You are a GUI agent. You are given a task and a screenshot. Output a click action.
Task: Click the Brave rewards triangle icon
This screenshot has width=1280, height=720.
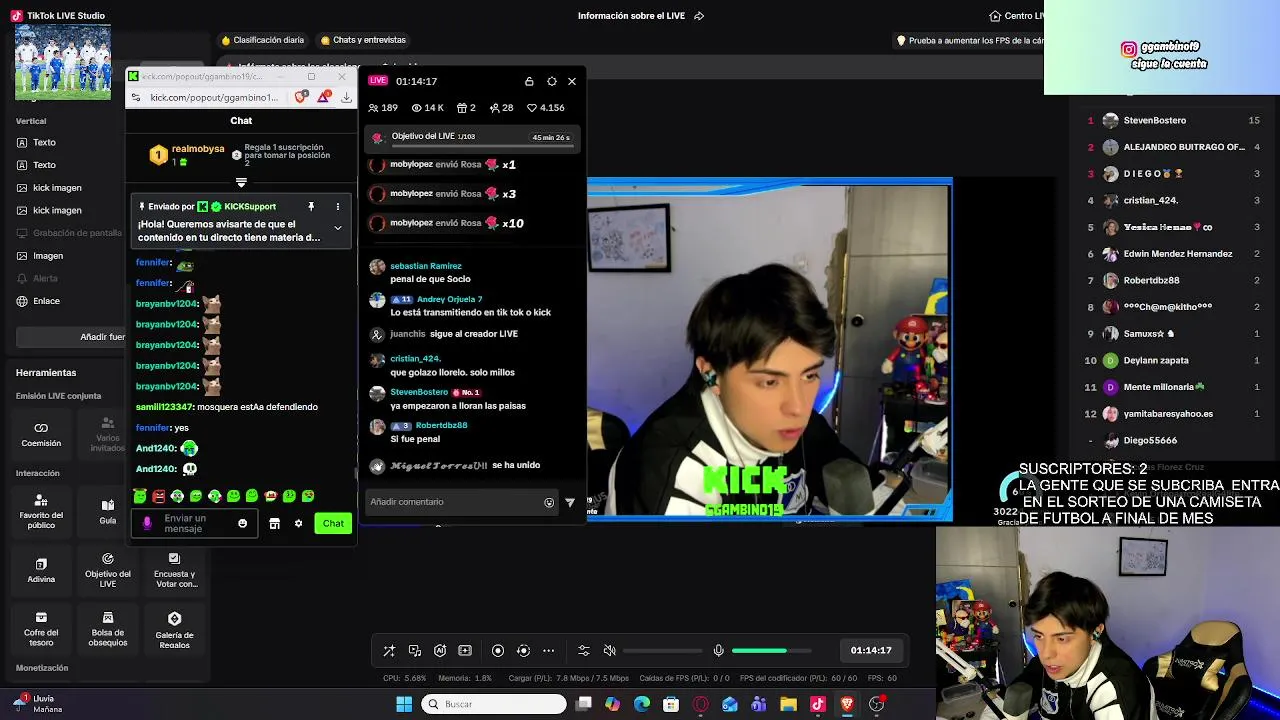pyautogui.click(x=324, y=97)
